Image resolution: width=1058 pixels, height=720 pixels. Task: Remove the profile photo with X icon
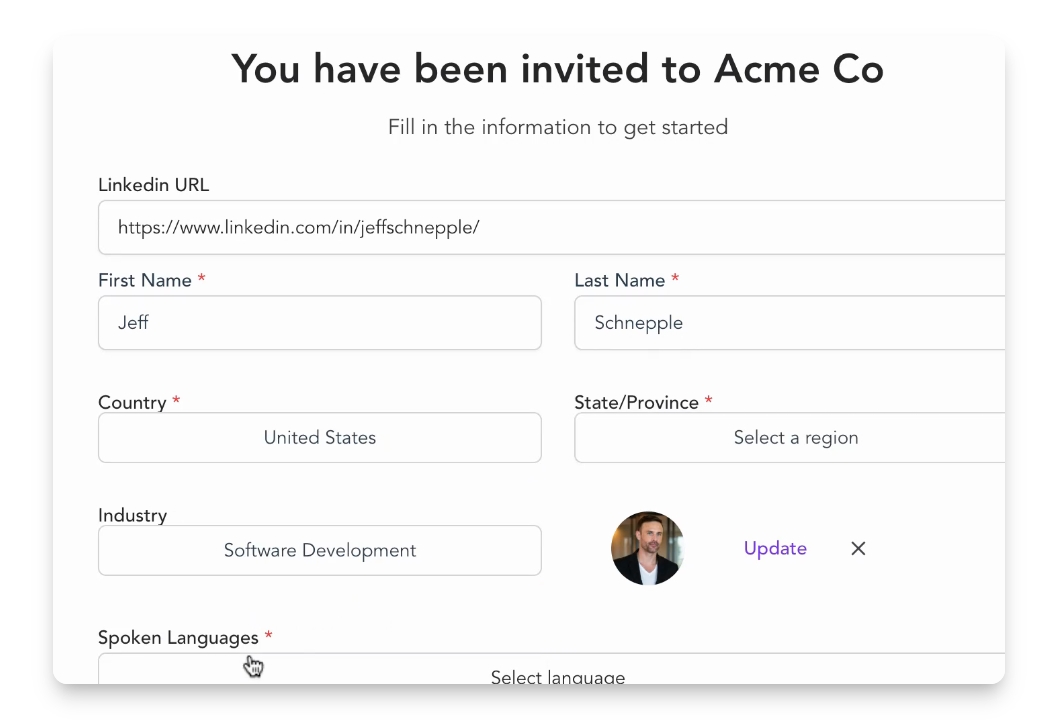[x=858, y=548]
